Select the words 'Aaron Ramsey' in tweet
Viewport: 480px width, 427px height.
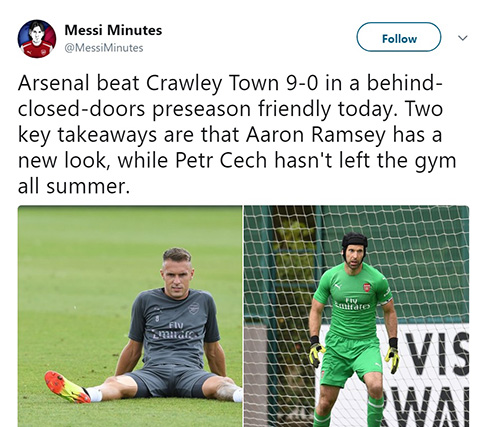(x=316, y=135)
